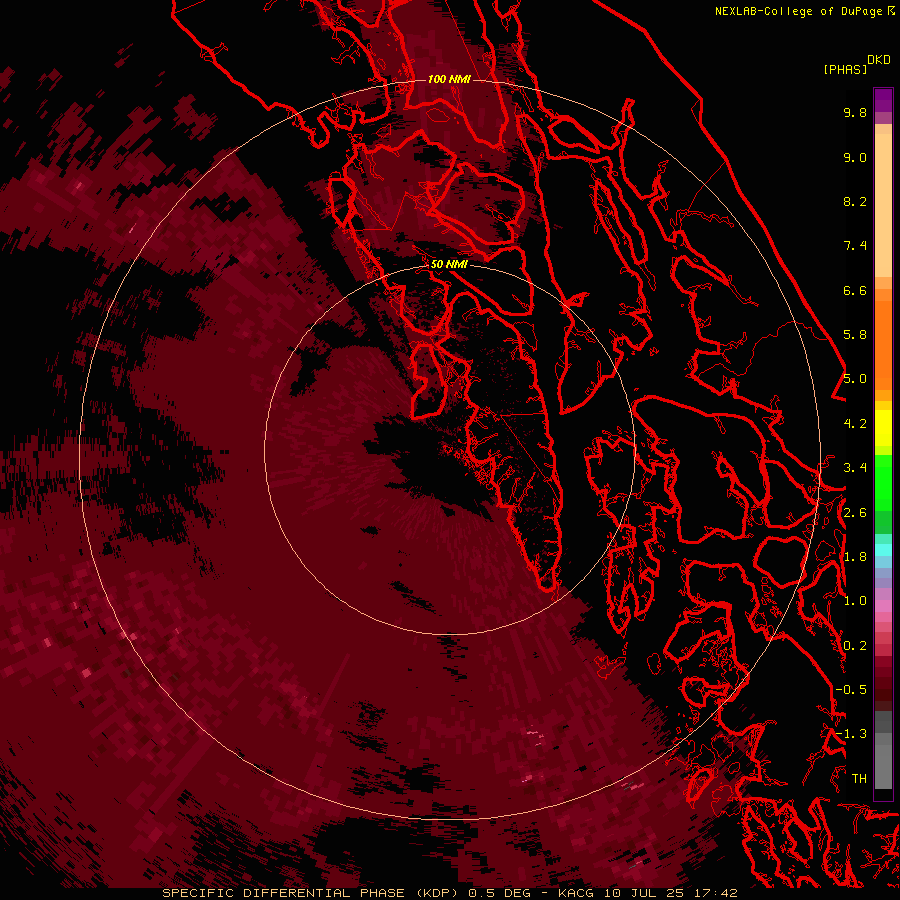900x900 pixels.
Task: Click the 7.4 legend value
Action: 855,246
